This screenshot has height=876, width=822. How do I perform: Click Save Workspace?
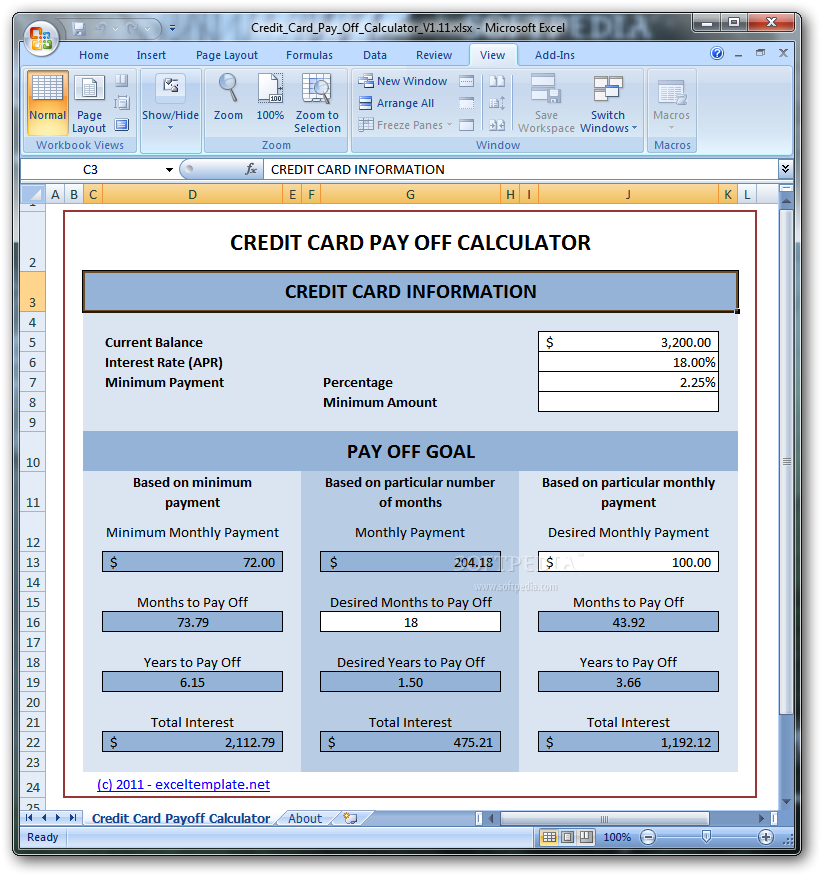[546, 103]
